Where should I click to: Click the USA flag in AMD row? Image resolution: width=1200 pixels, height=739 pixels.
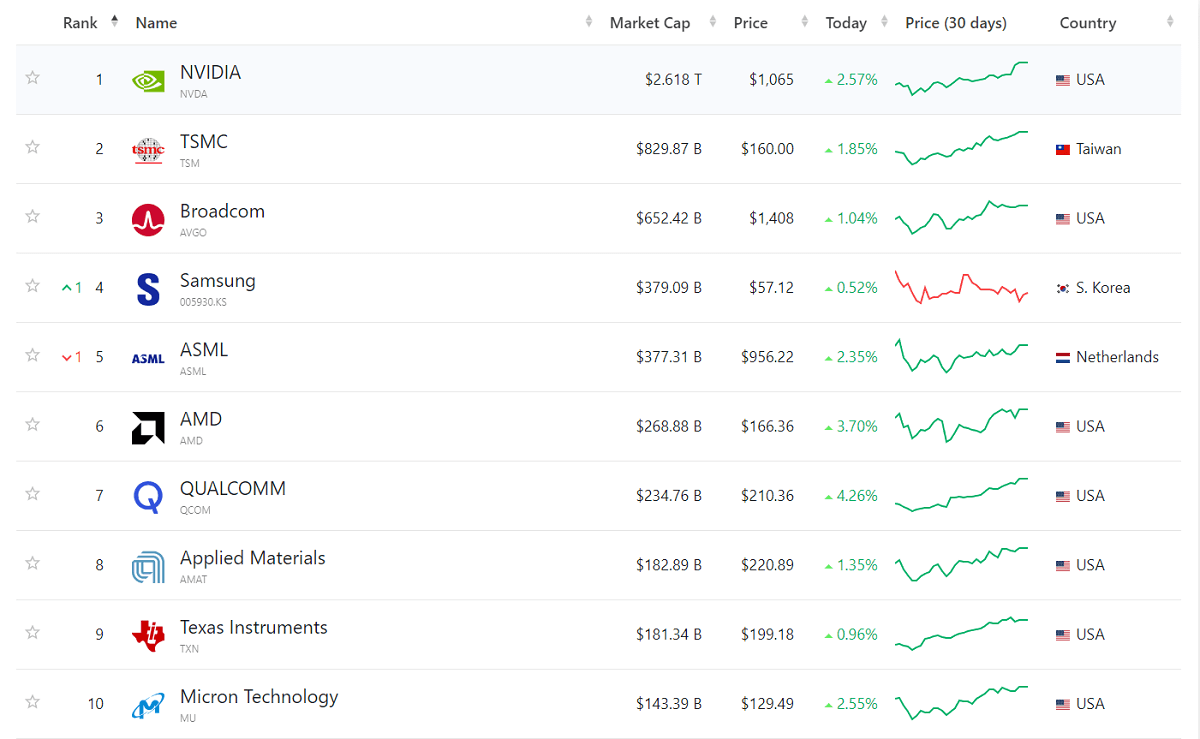pyautogui.click(x=1063, y=427)
